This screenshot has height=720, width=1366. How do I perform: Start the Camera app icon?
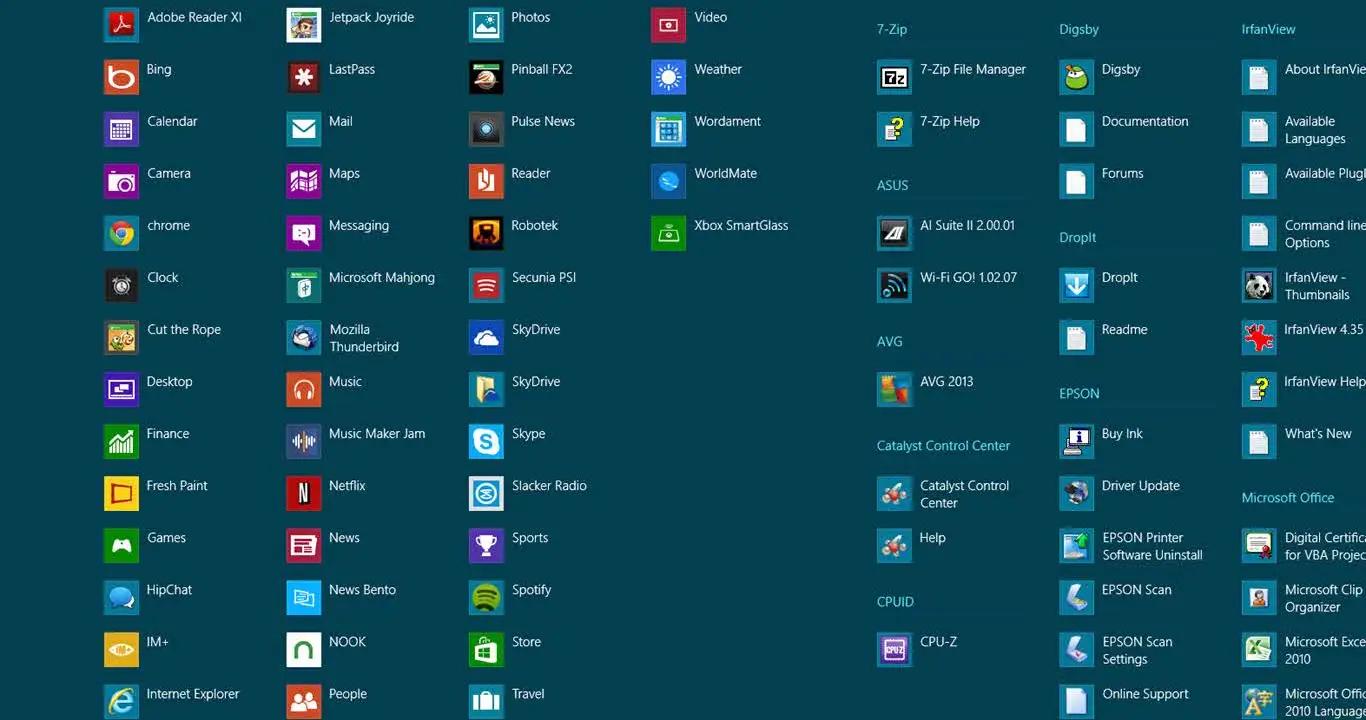[x=121, y=181]
